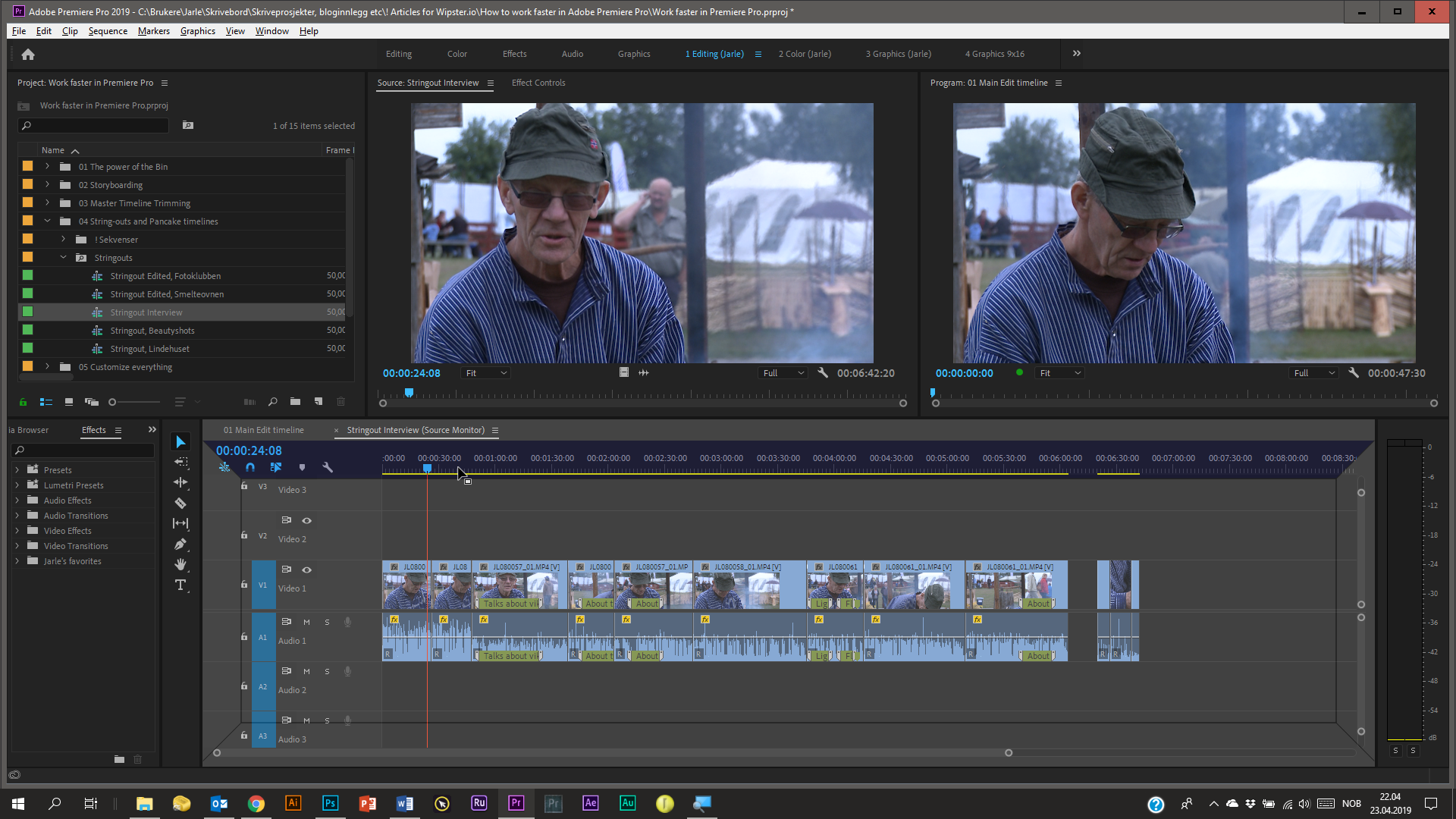Select the Slip tool
1456x819 pixels.
click(x=180, y=523)
